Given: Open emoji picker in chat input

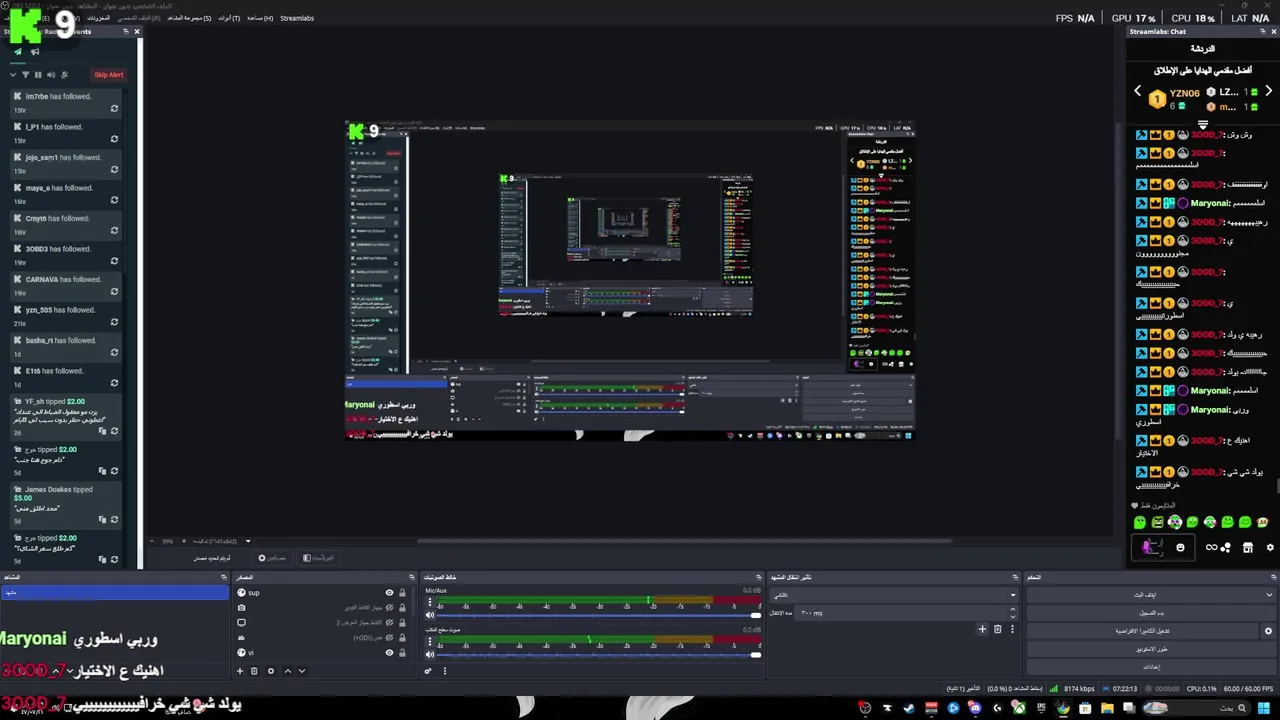Looking at the screenshot, I should pyautogui.click(x=1180, y=547).
